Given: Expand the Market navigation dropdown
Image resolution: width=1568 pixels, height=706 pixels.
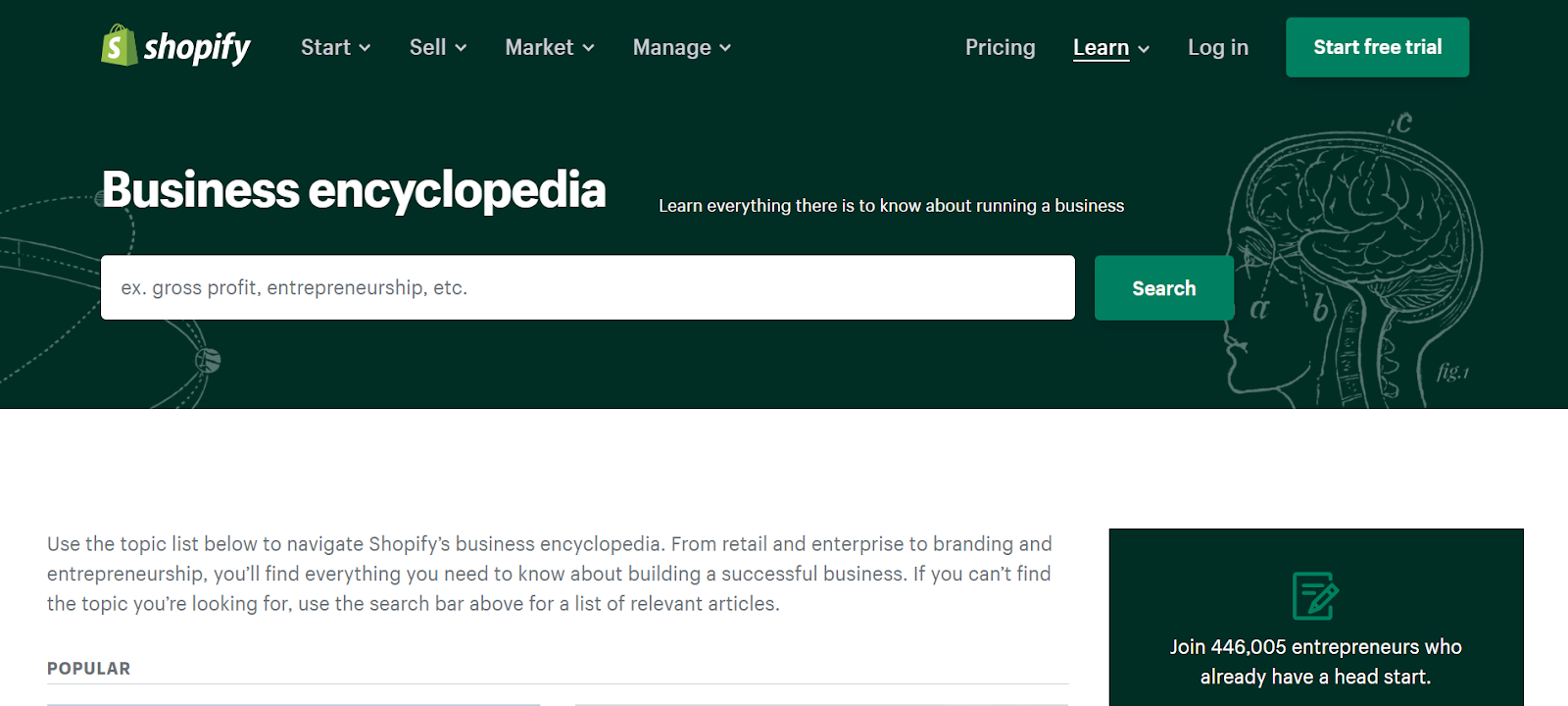Looking at the screenshot, I should click(539, 47).
